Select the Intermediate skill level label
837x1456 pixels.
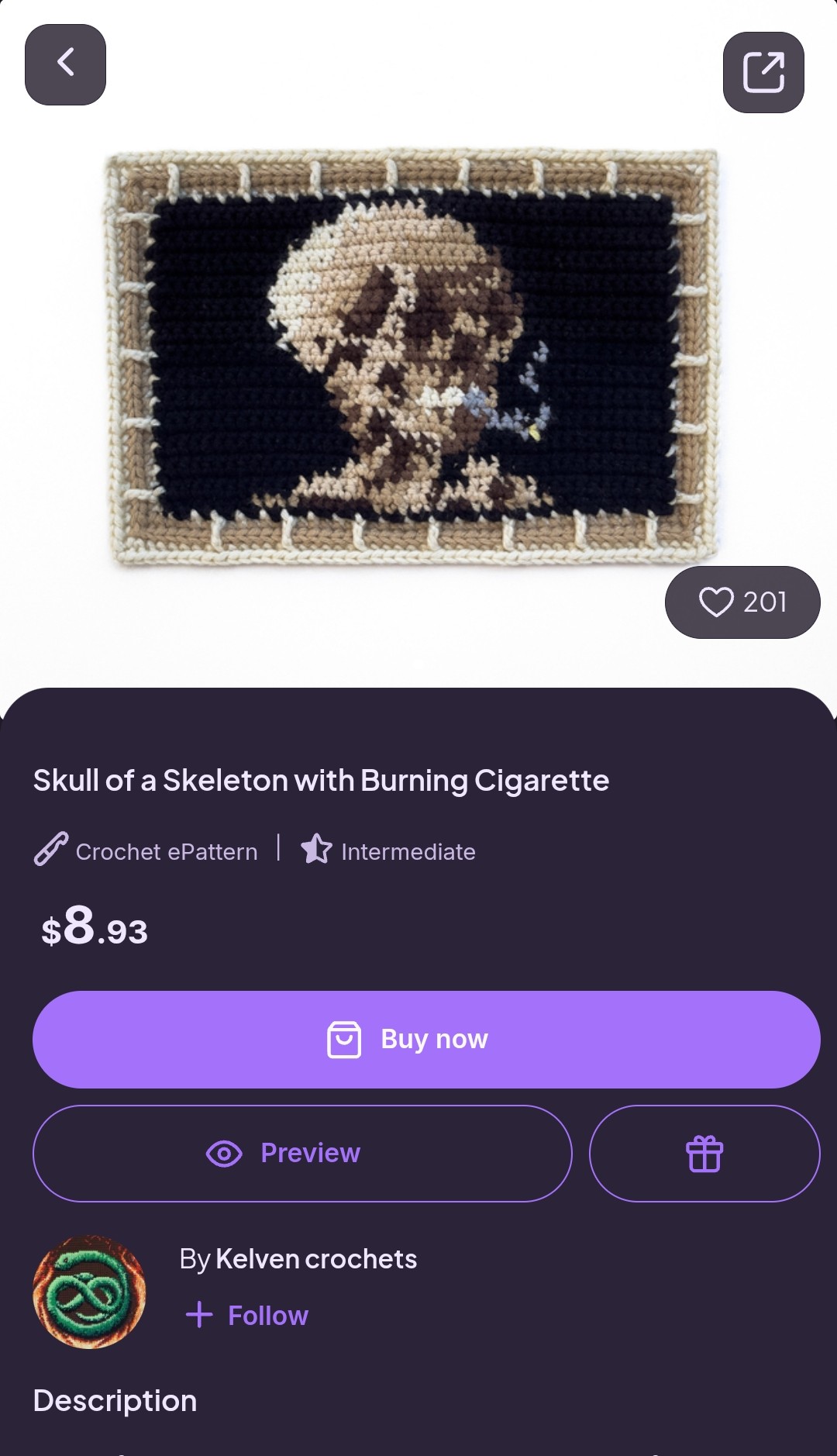click(408, 852)
